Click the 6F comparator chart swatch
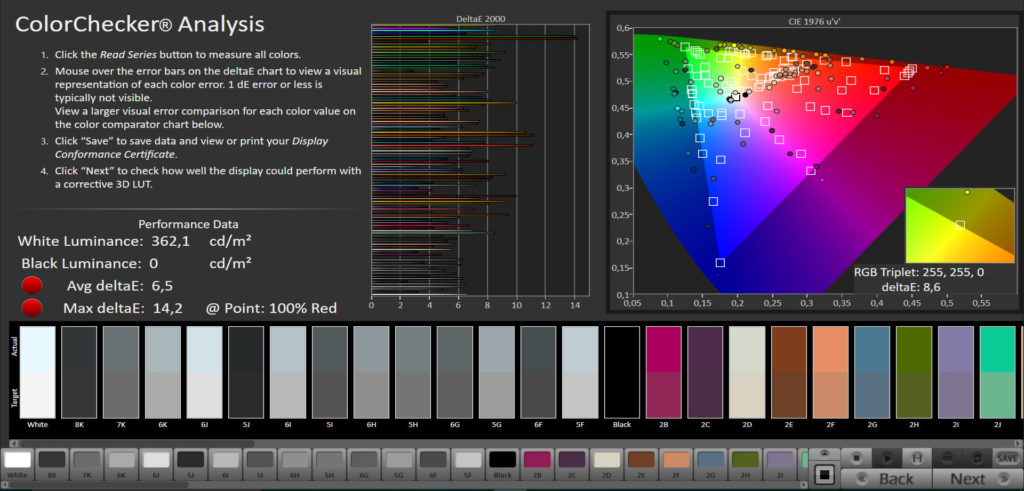The height and width of the screenshot is (491, 1024). 539,372
